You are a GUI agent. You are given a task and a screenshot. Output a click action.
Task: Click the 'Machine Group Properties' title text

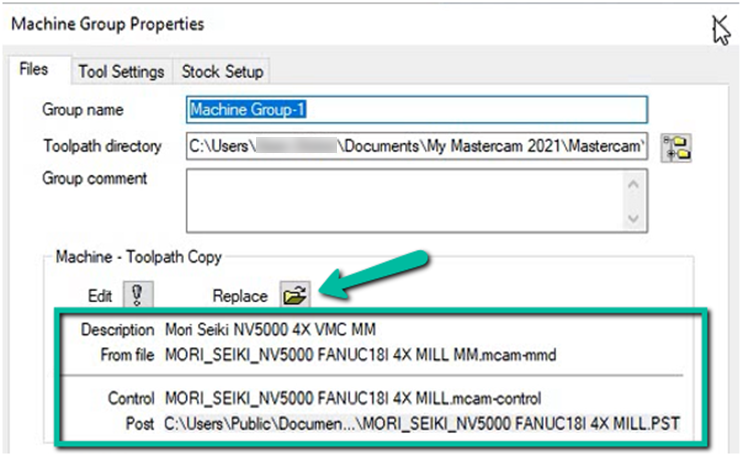coord(108,24)
